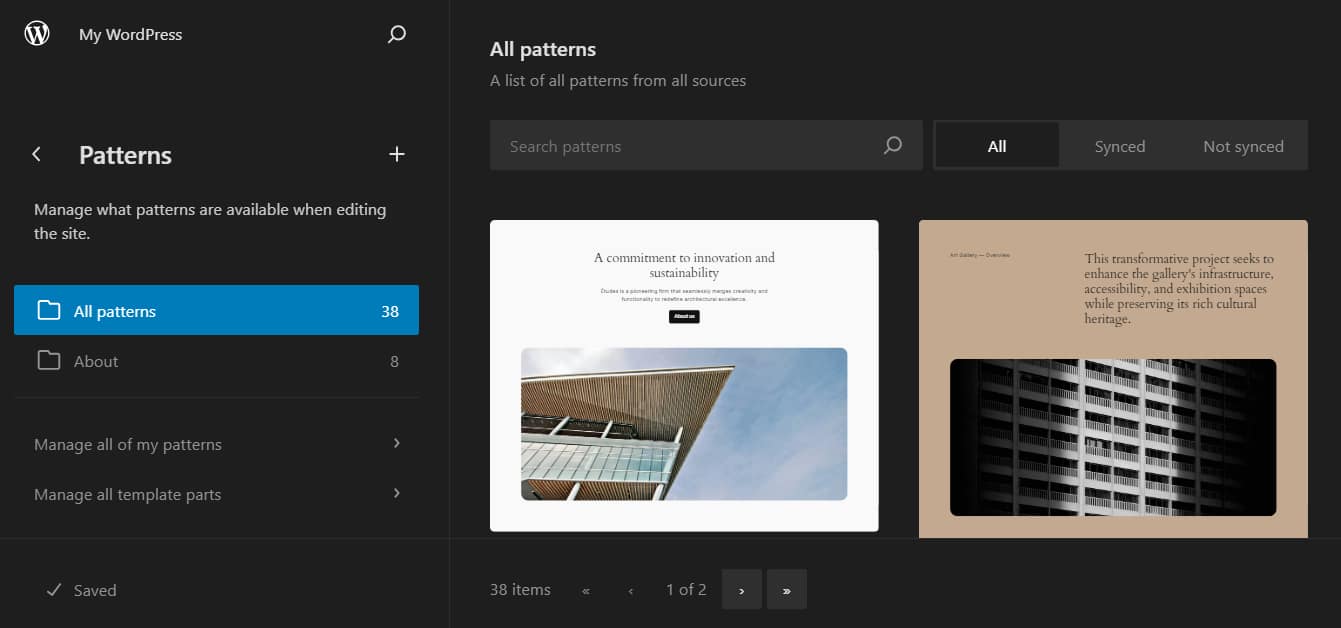Viewport: 1341px width, 628px height.
Task: Click the Saved checkmark icon
Action: point(54,590)
